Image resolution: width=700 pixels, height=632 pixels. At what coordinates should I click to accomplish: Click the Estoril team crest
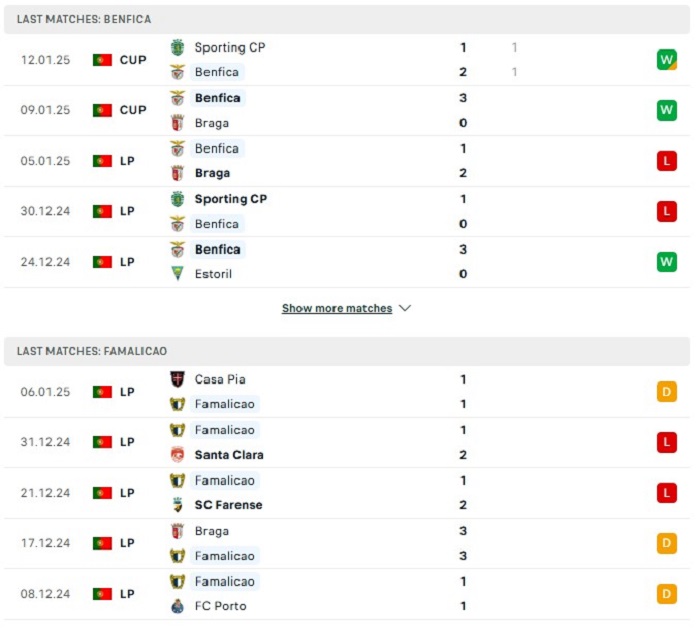coord(177,274)
